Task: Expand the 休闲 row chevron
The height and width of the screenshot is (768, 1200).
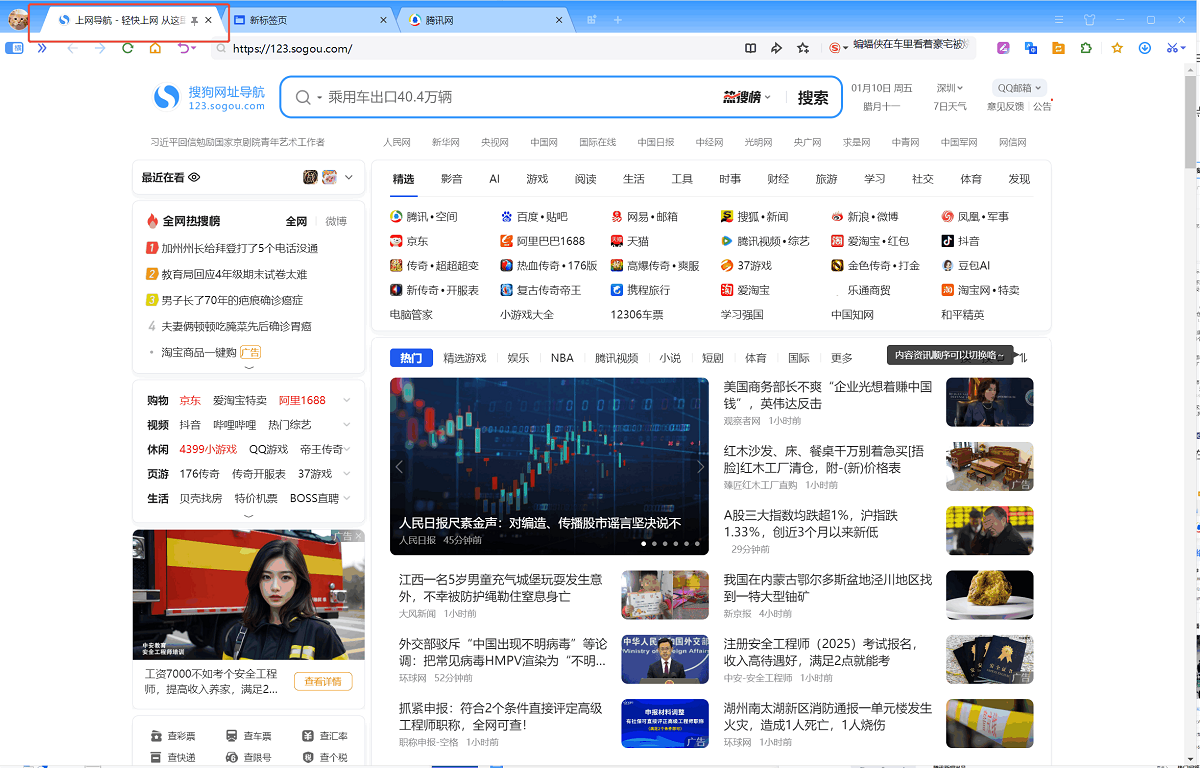Action: (347, 449)
